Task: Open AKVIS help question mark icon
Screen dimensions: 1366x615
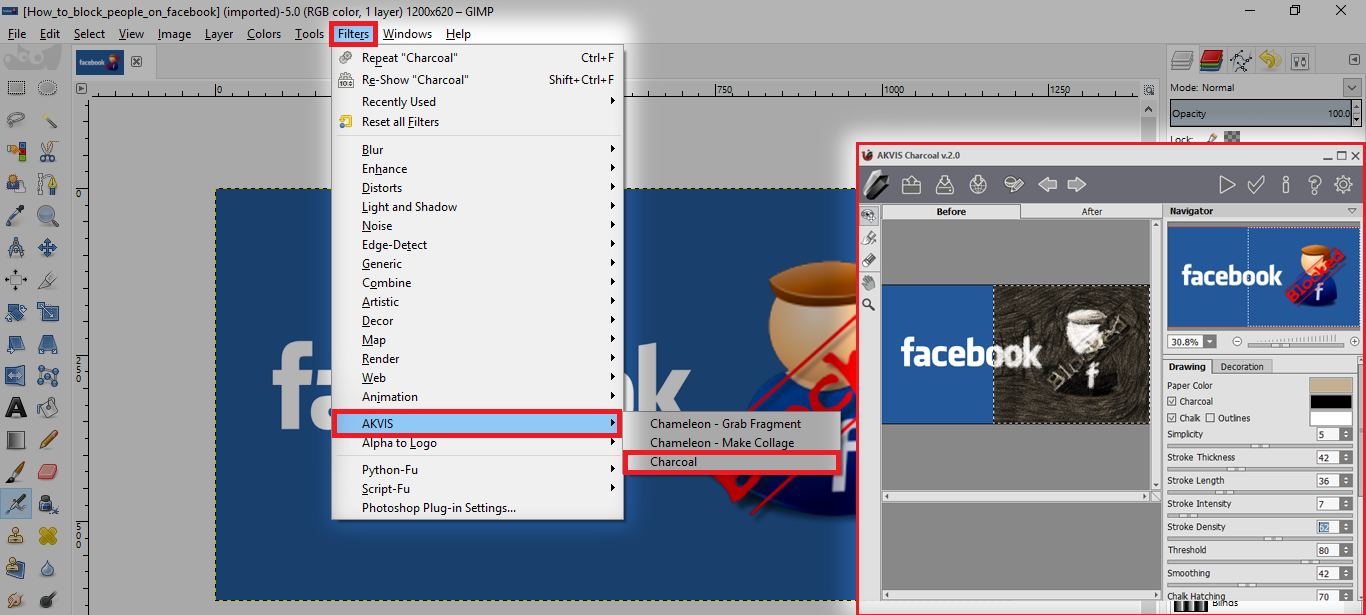Action: [x=1315, y=184]
